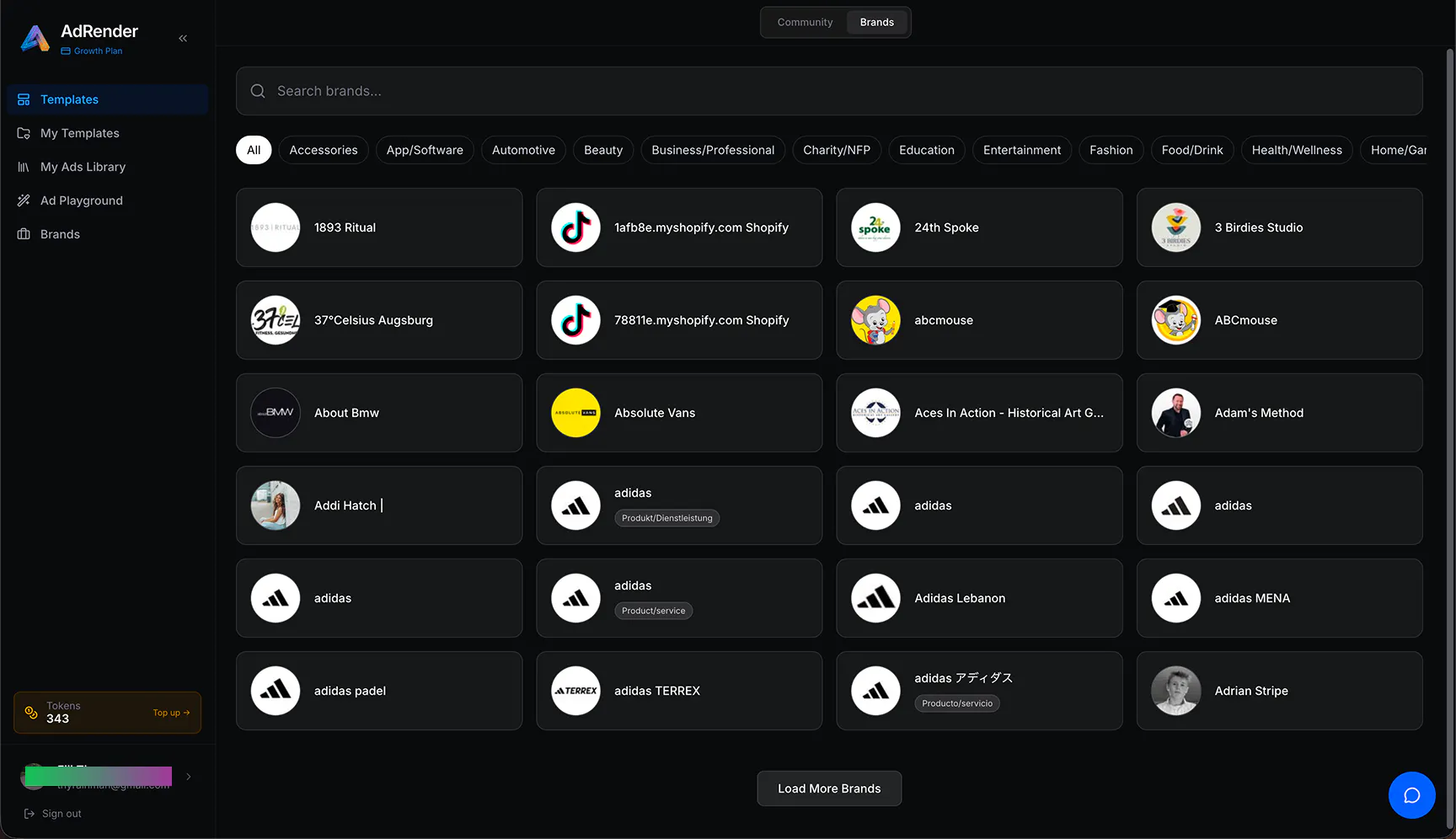Open the 3 Birdies Studio logo
Image resolution: width=1456 pixels, height=839 pixels.
1176,227
